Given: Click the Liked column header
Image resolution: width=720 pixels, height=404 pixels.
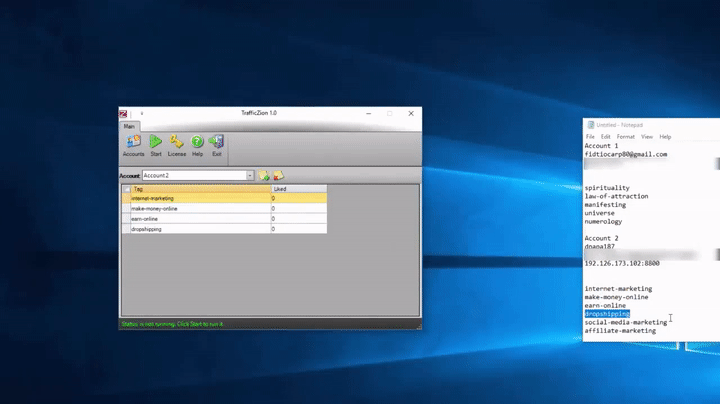Looking at the screenshot, I should pos(299,189).
